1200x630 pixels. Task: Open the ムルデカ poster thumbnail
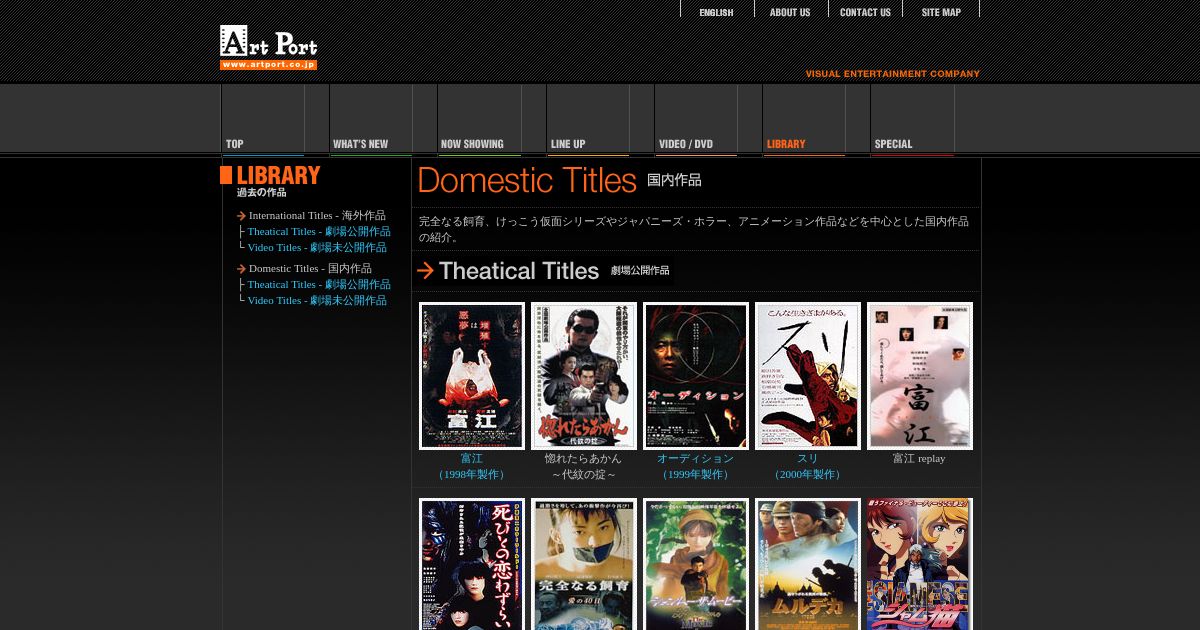pyautogui.click(x=808, y=564)
